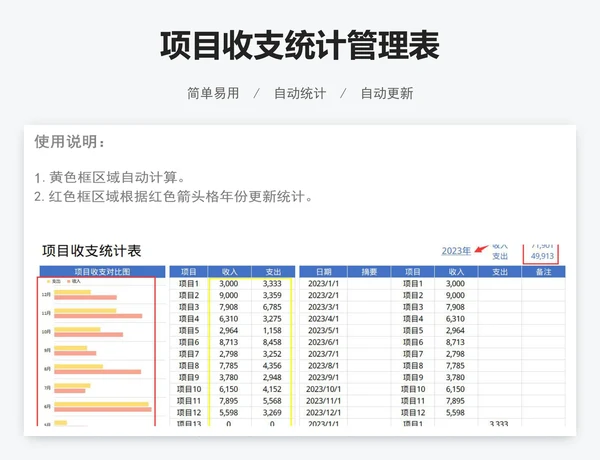Click the date cell 2023/5/1
This screenshot has width=600, height=460.
[323, 331]
